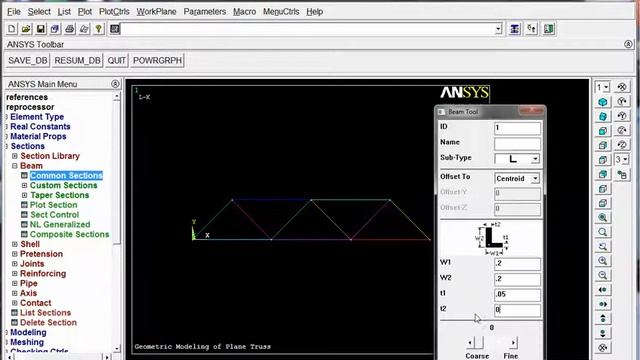Click the Pan-Zoom-Rotate toolbar icon

point(55,29)
